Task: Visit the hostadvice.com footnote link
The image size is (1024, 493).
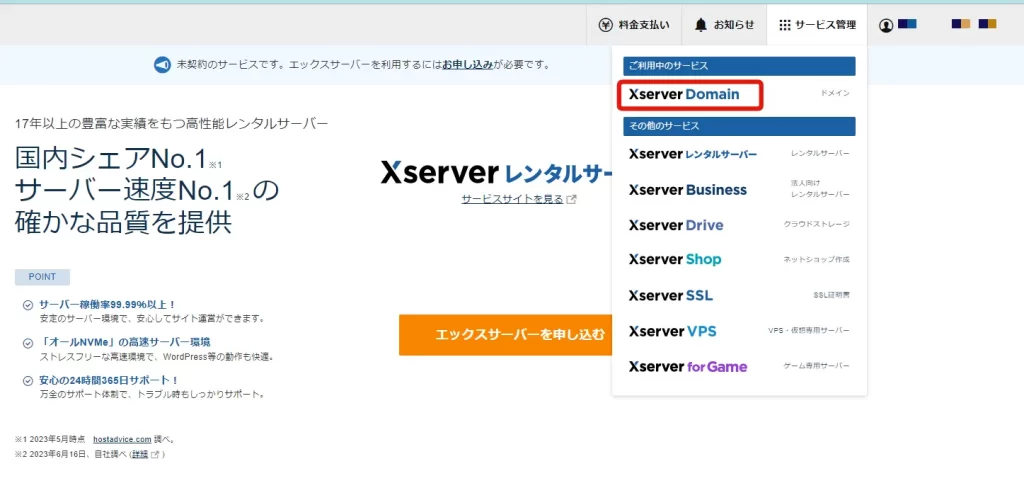Action: point(122,439)
